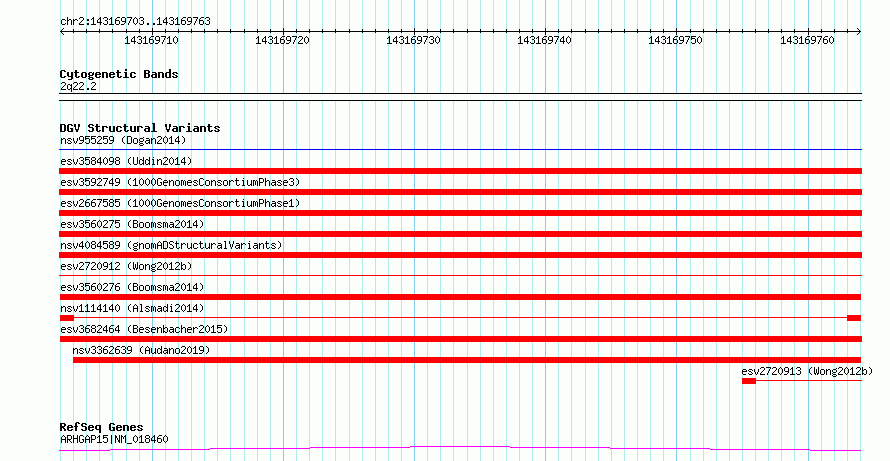Open nsv955259 (Dogan2014) variant label
The width and height of the screenshot is (890, 461).
pos(123,140)
